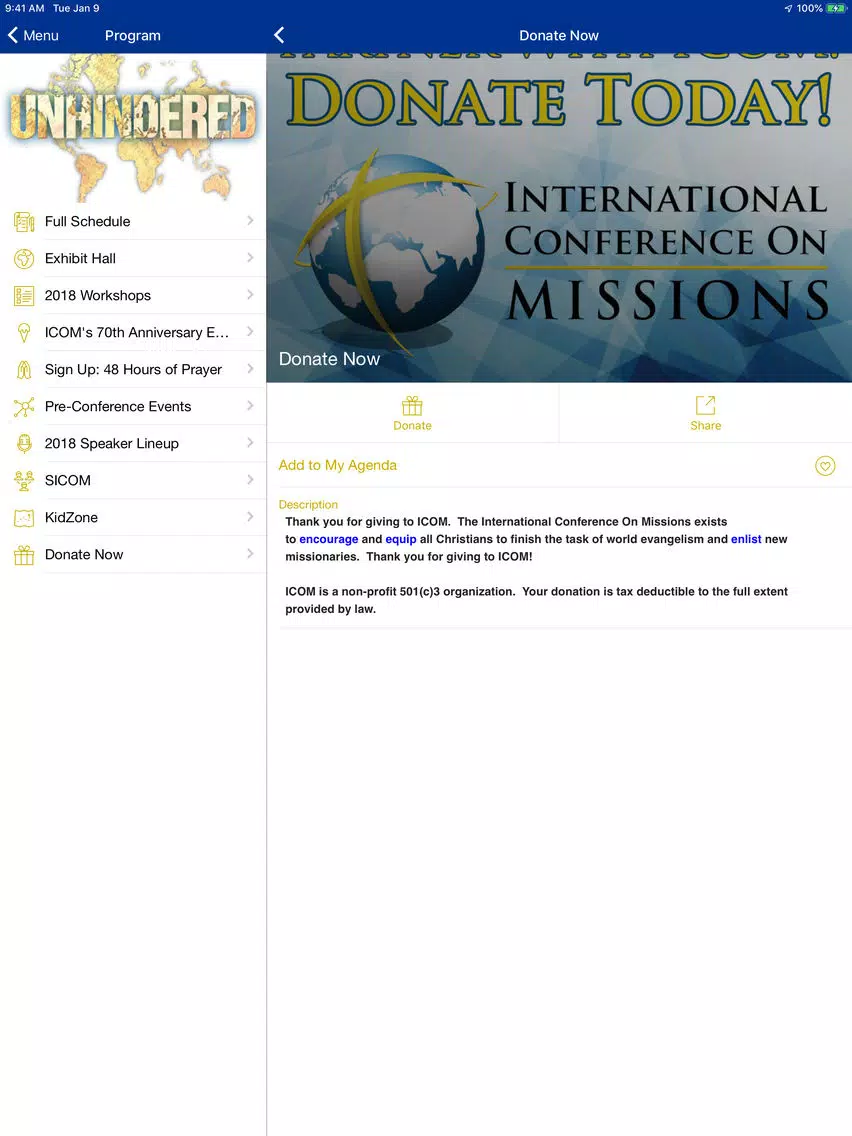The width and height of the screenshot is (852, 1136).
Task: Tap the Full Schedule calendar icon
Action: pyautogui.click(x=24, y=222)
